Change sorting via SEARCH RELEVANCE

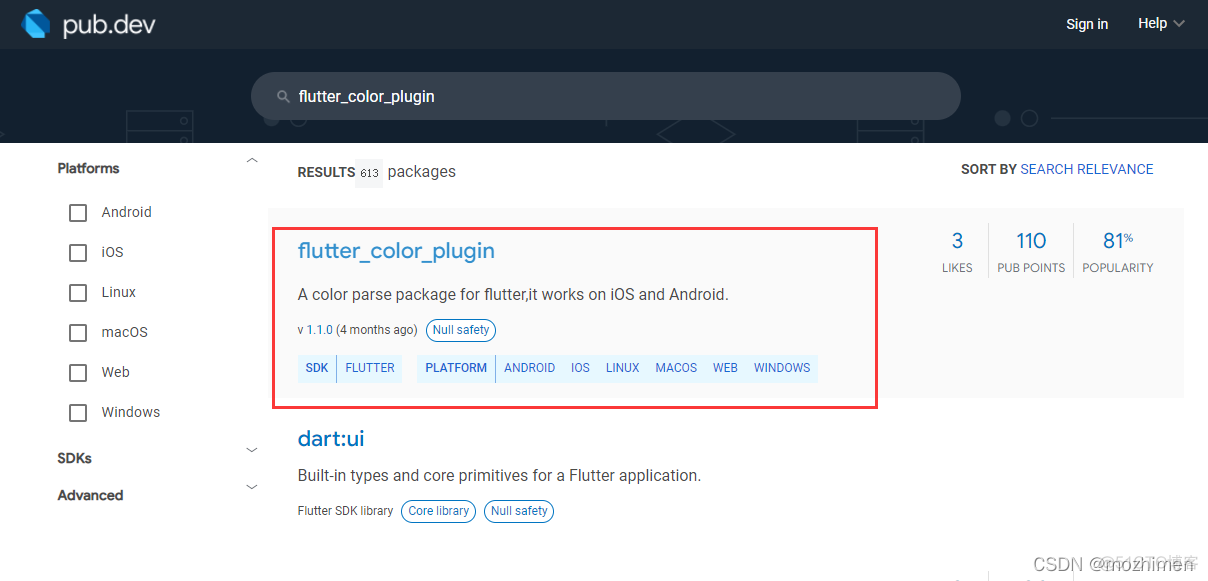pos(1087,169)
